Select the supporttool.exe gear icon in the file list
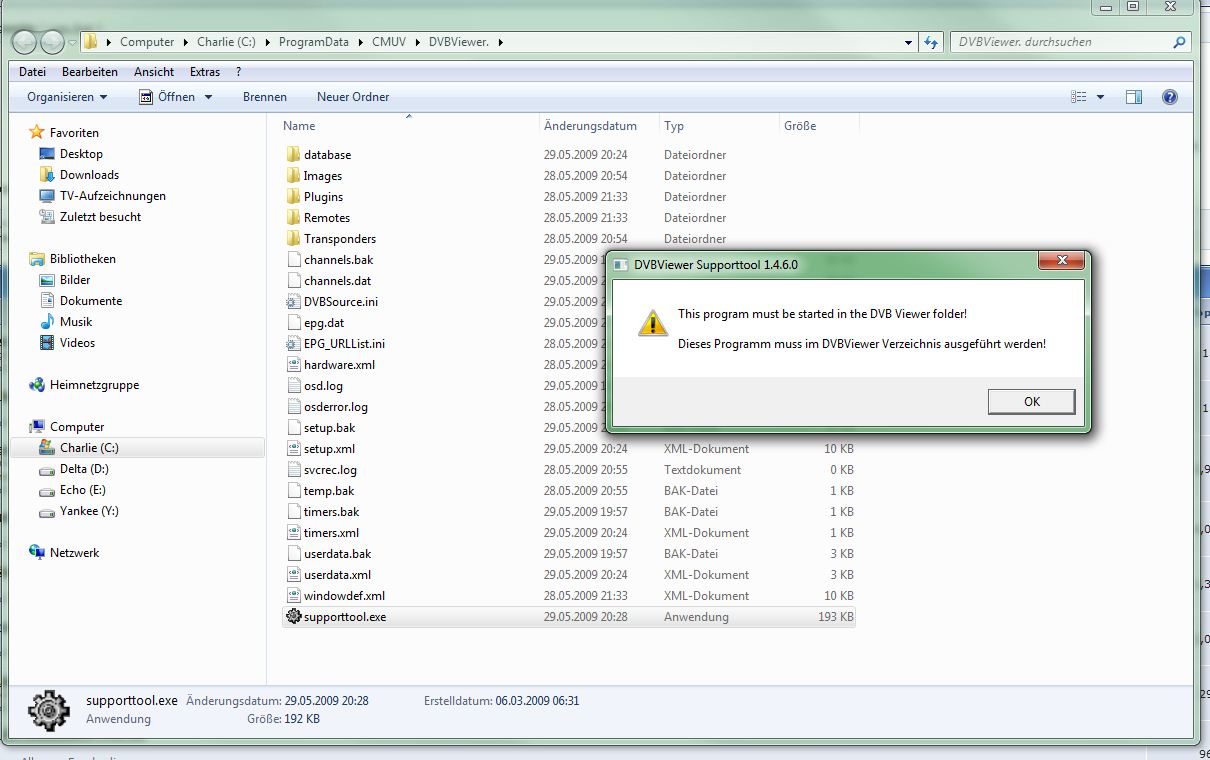Image resolution: width=1210 pixels, height=760 pixels. click(293, 617)
